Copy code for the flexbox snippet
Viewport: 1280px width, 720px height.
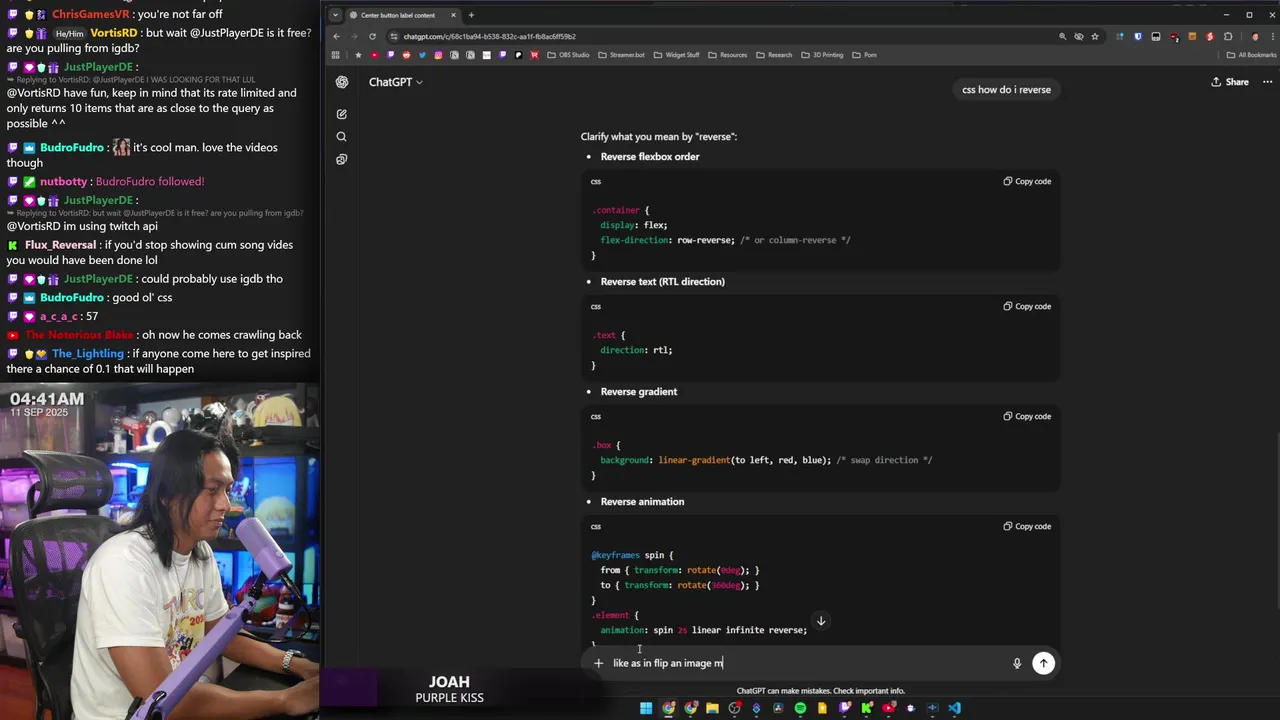tap(1027, 181)
